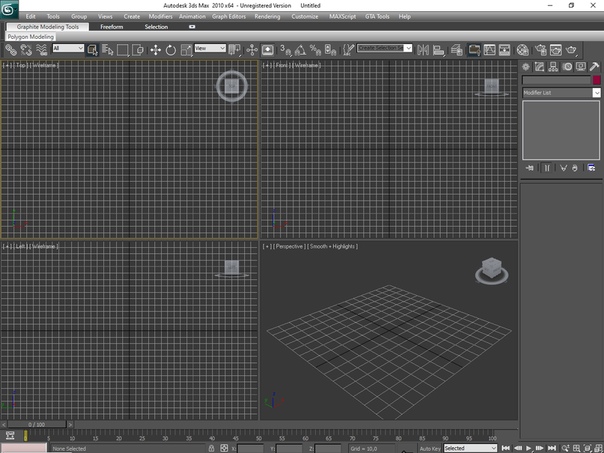Open the Display command panel

point(581,67)
